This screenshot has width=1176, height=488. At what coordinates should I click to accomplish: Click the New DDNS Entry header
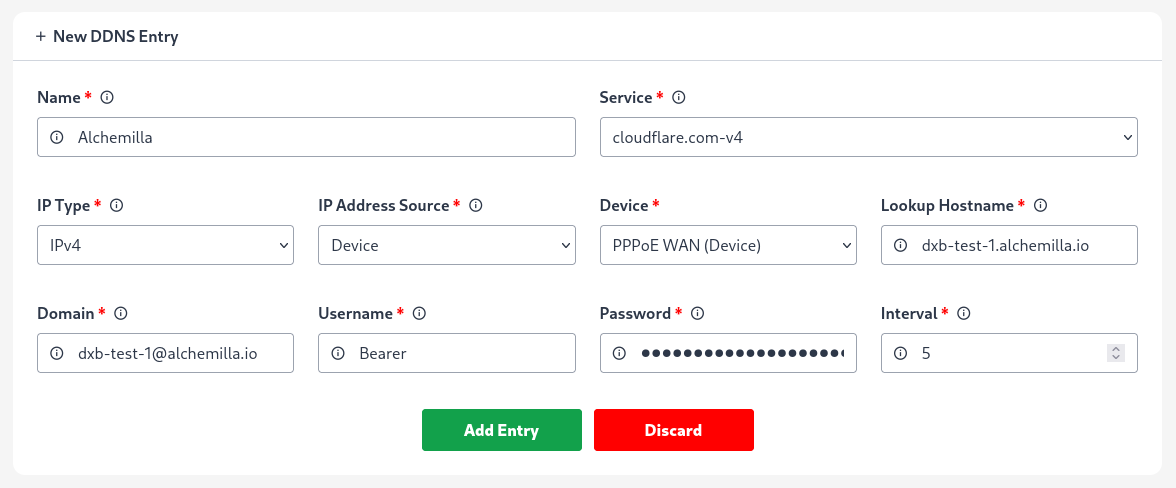106,36
